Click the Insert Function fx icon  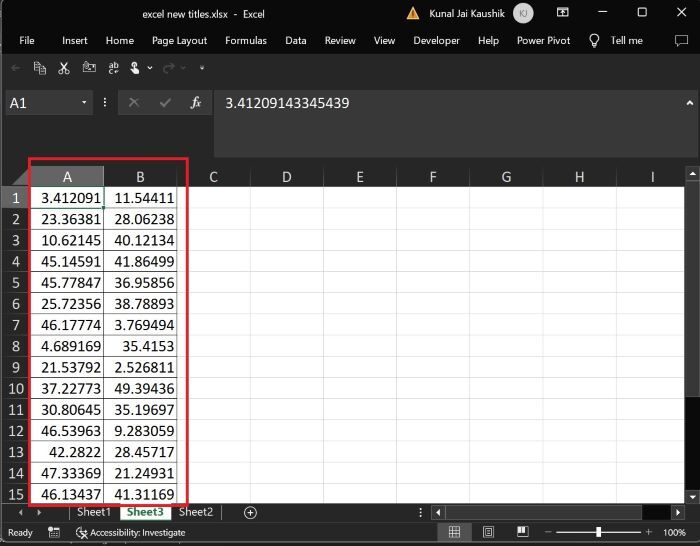pyautogui.click(x=196, y=103)
